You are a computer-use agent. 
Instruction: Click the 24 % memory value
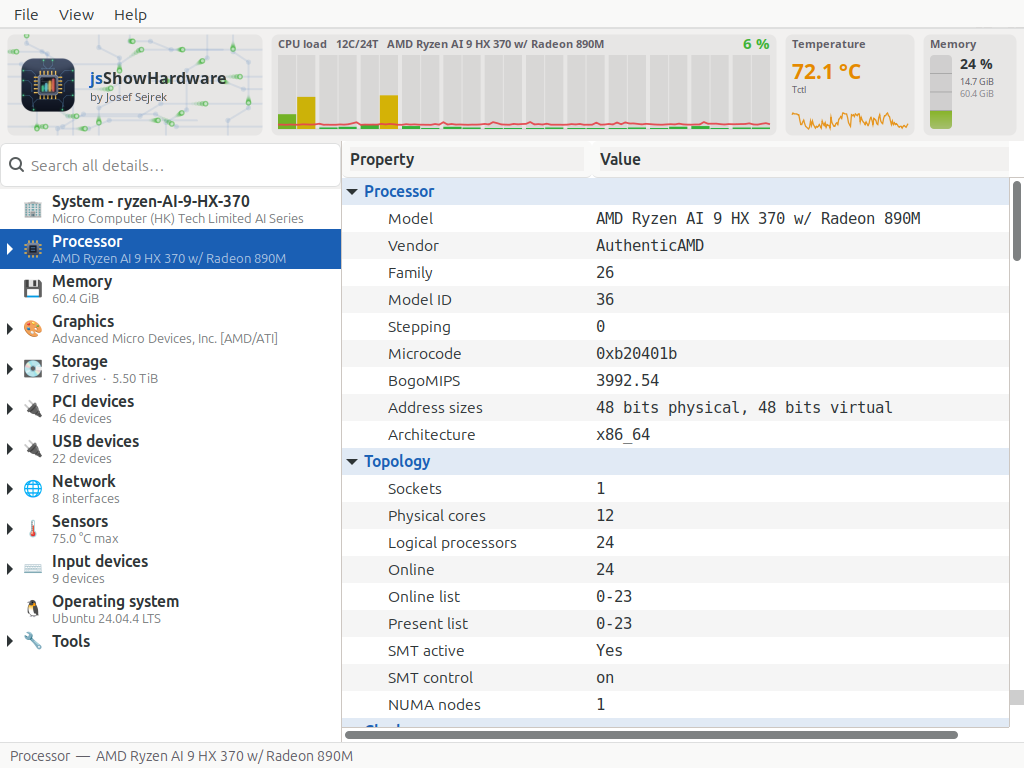coord(976,64)
